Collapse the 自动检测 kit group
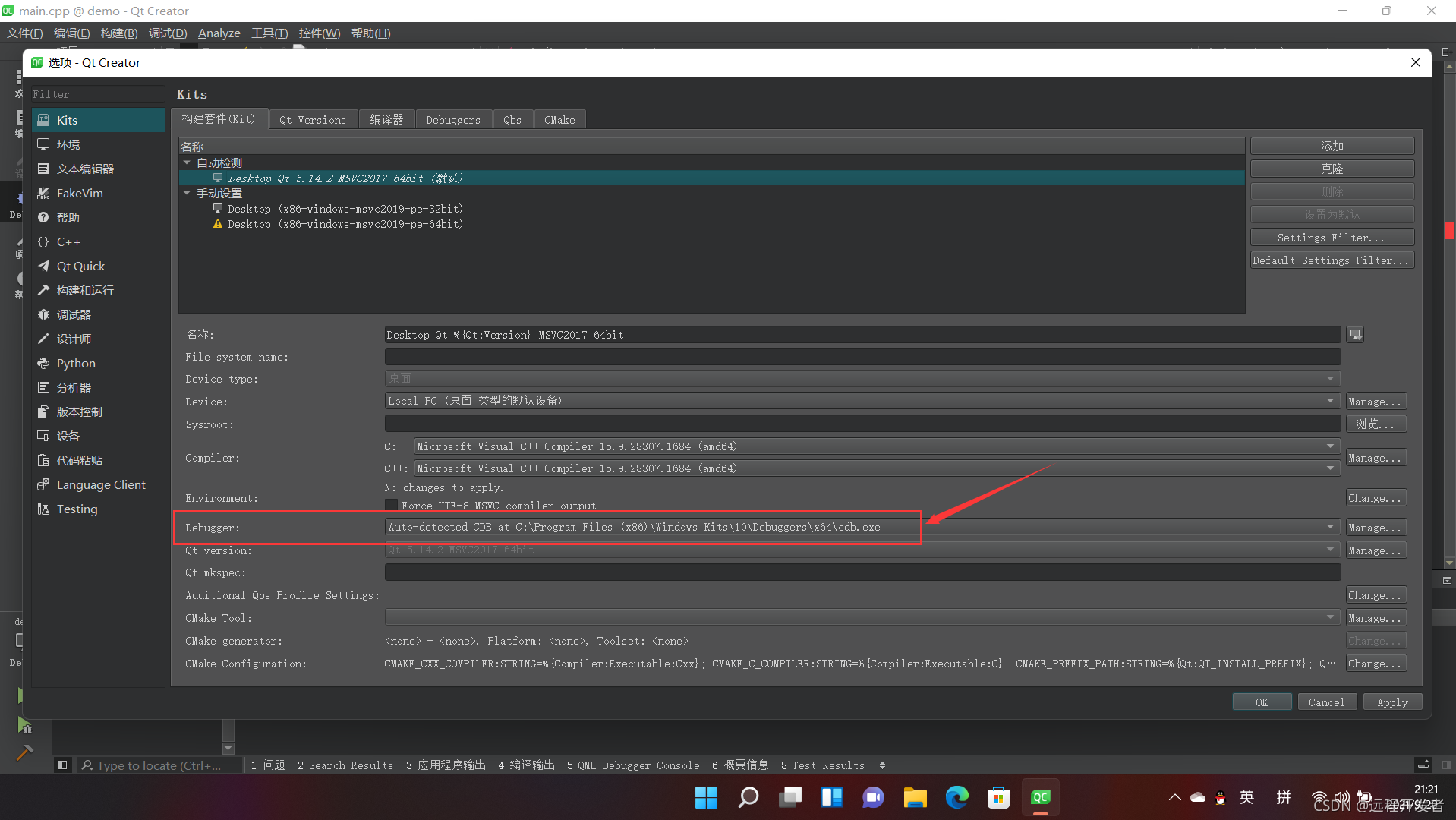 pyautogui.click(x=187, y=162)
